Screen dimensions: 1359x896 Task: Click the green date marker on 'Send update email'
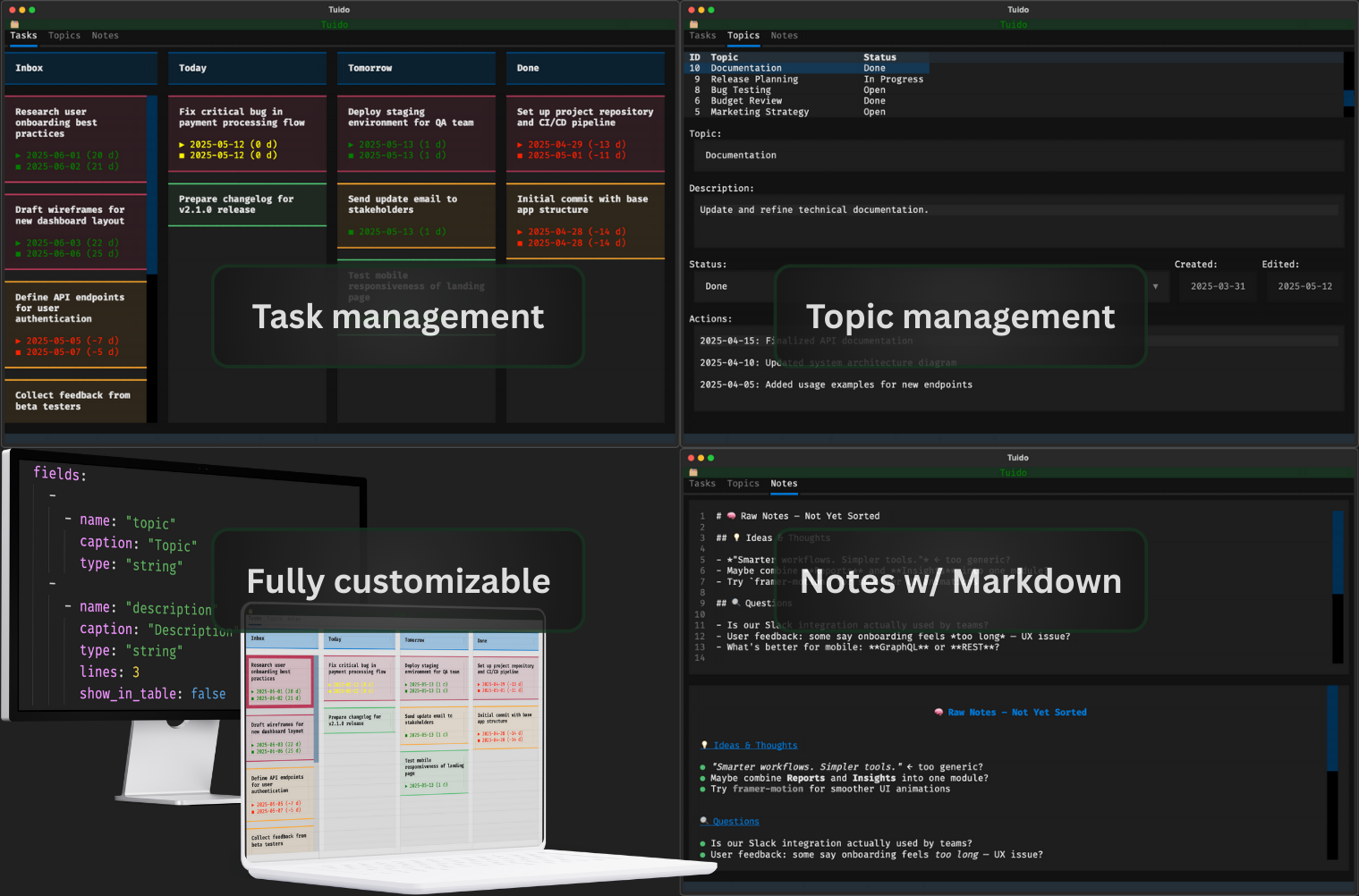[349, 231]
